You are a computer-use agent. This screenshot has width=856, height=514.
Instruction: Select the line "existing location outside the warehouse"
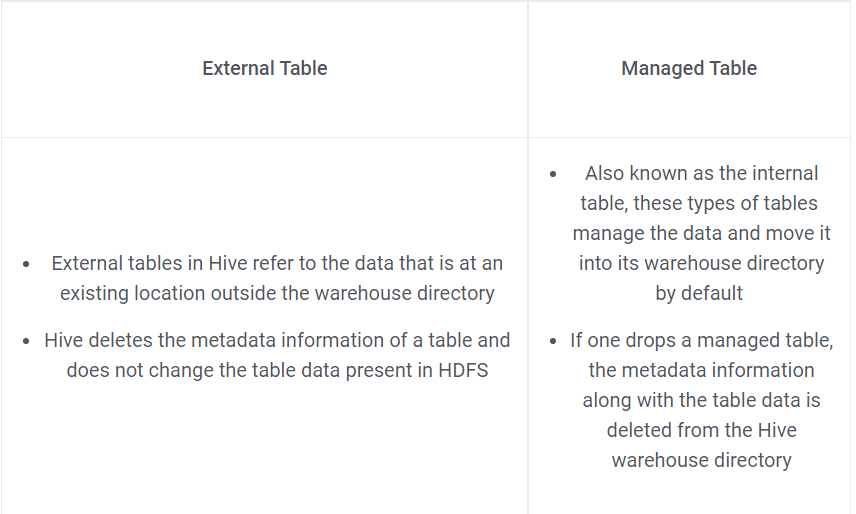277,294
